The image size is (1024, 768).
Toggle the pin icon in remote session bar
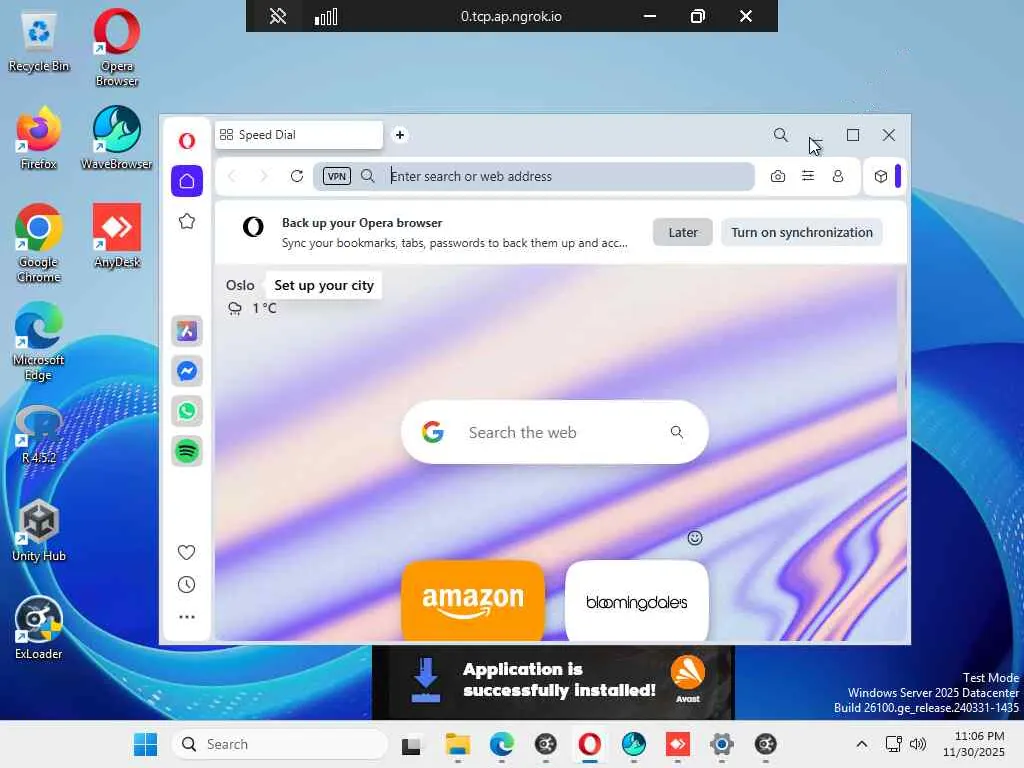[278, 16]
